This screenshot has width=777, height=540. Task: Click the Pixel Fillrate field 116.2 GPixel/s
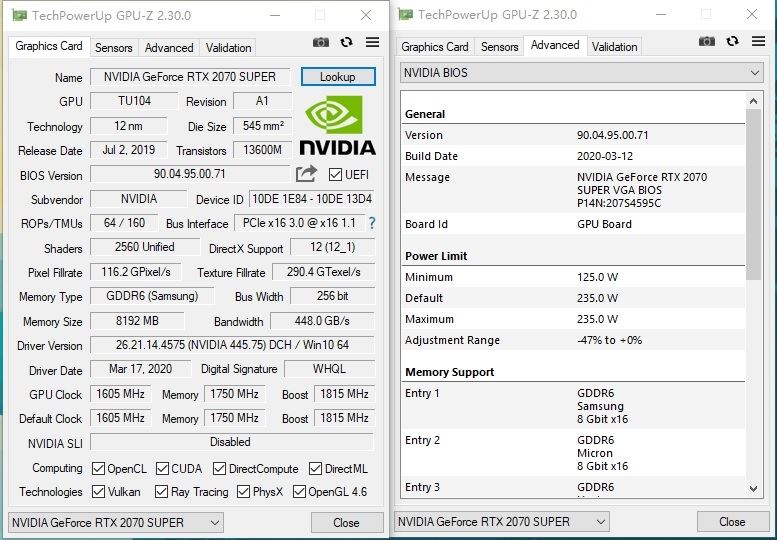[136, 272]
